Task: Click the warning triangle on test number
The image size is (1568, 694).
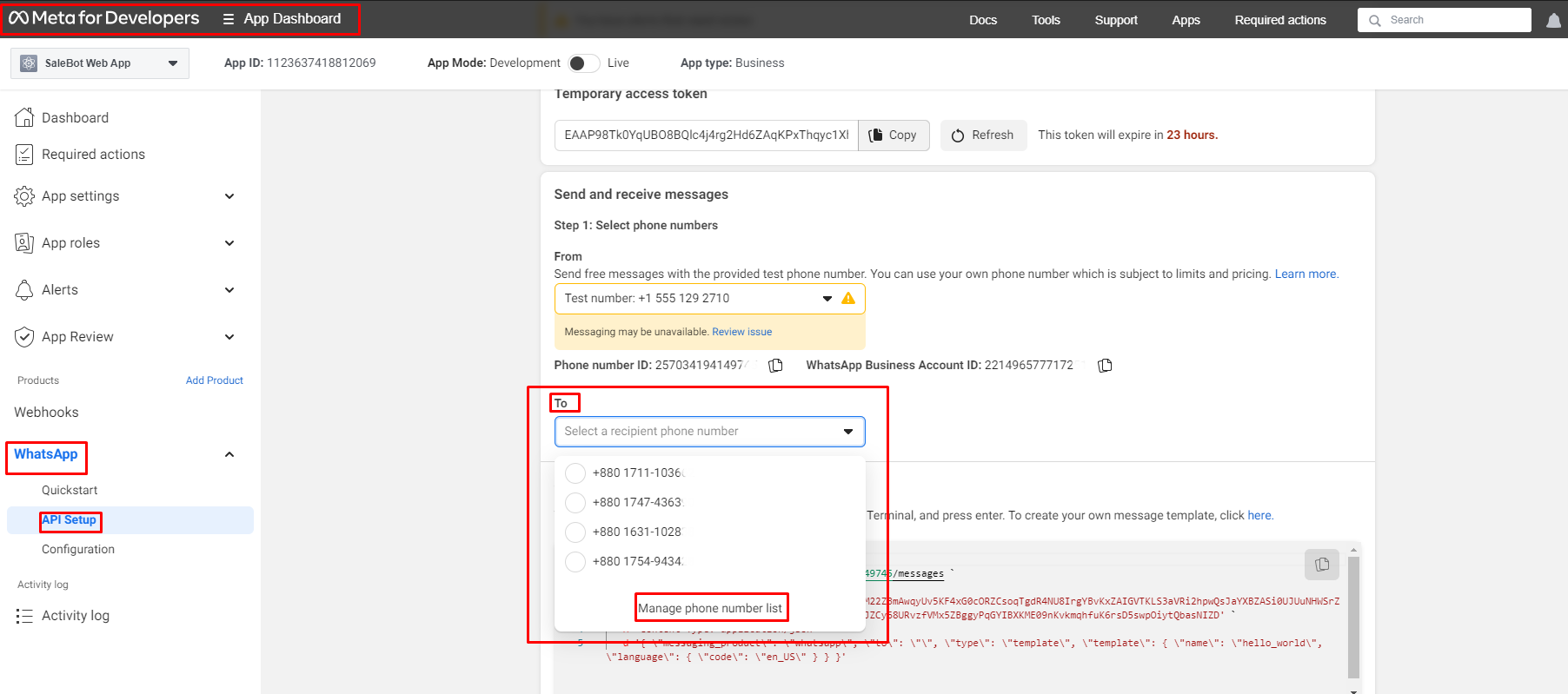Action: (848, 299)
